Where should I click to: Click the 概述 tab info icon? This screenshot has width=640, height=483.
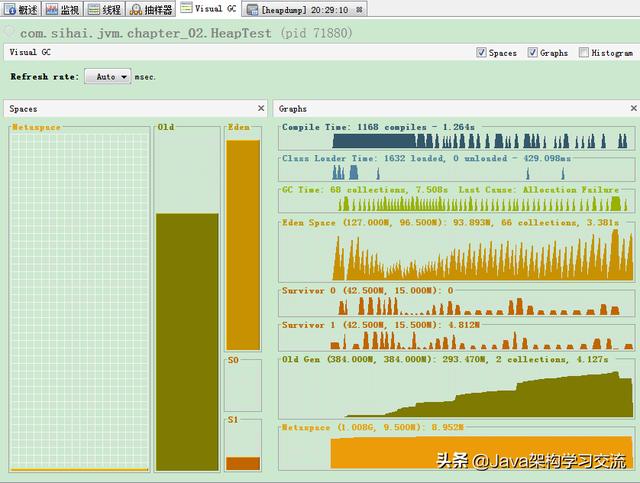point(10,9)
